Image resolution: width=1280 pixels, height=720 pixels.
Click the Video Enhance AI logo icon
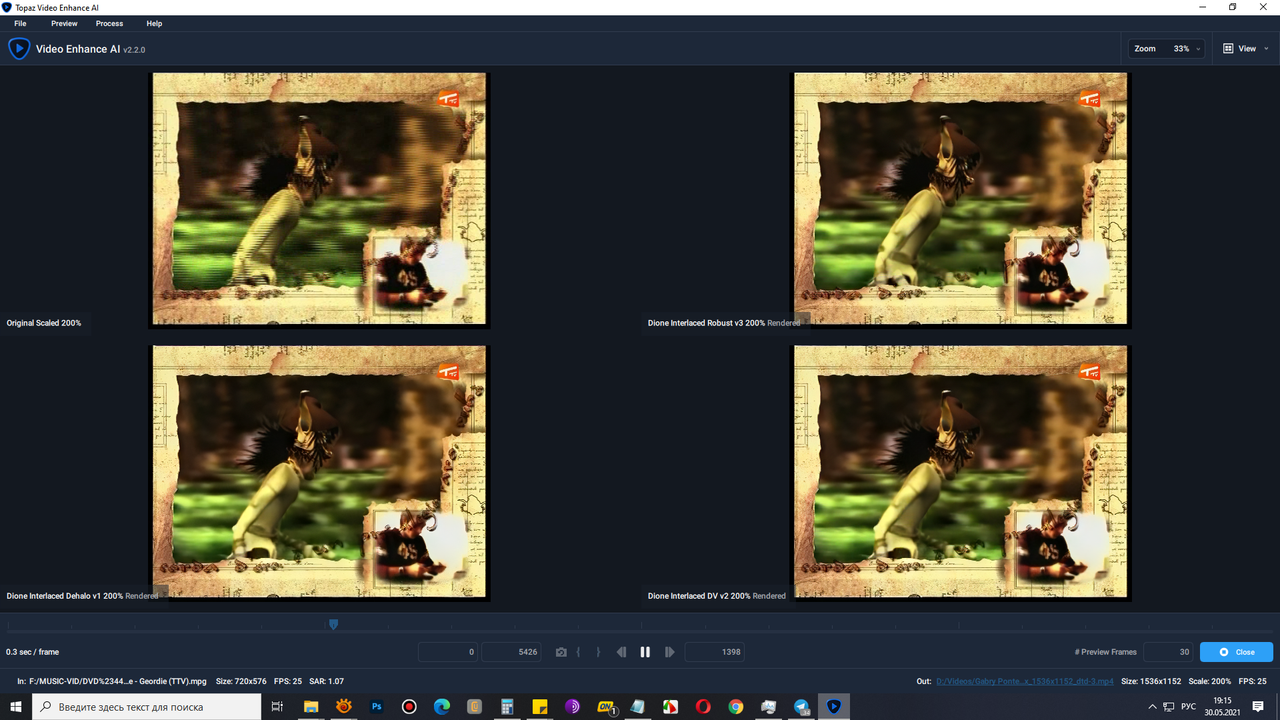pyautogui.click(x=19, y=48)
